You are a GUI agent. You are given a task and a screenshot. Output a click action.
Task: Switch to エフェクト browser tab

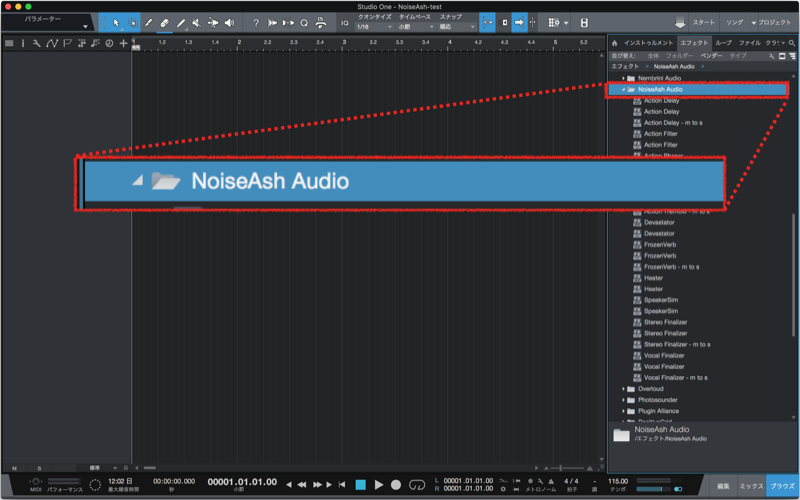click(x=694, y=43)
